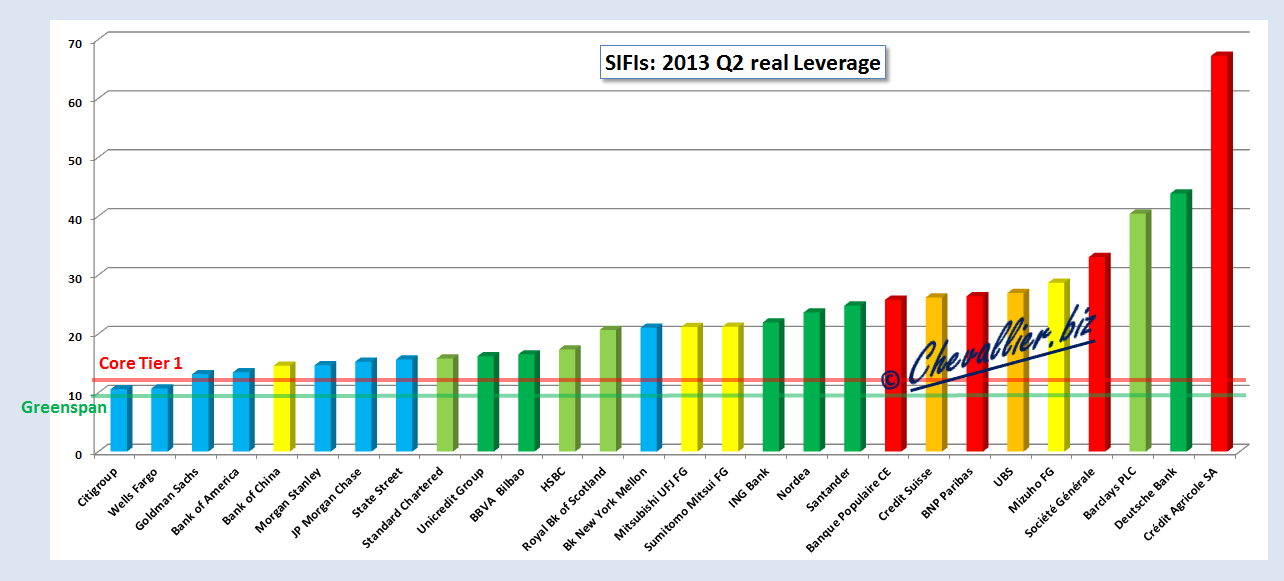The image size is (1284, 581).
Task: Click the 60 value on the vertical axis
Action: click(74, 101)
